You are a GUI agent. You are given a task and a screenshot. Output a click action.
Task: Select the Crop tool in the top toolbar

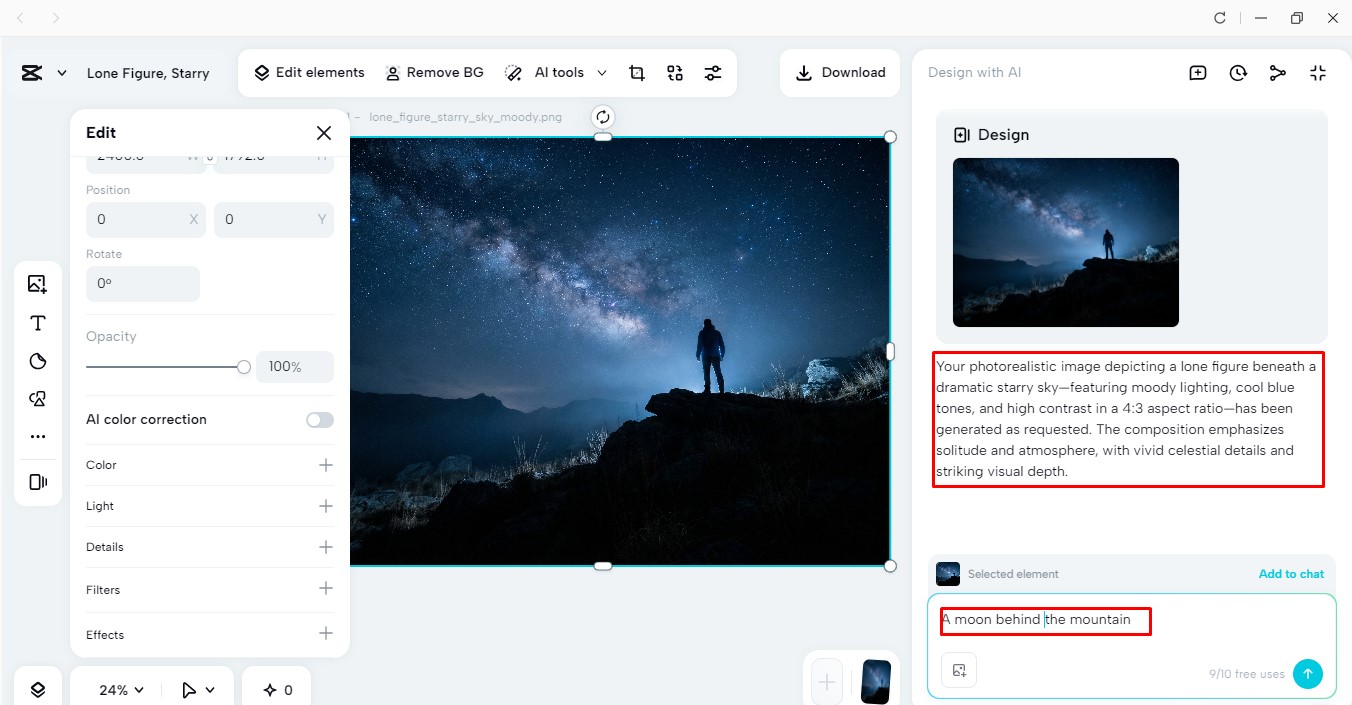pyautogui.click(x=637, y=72)
